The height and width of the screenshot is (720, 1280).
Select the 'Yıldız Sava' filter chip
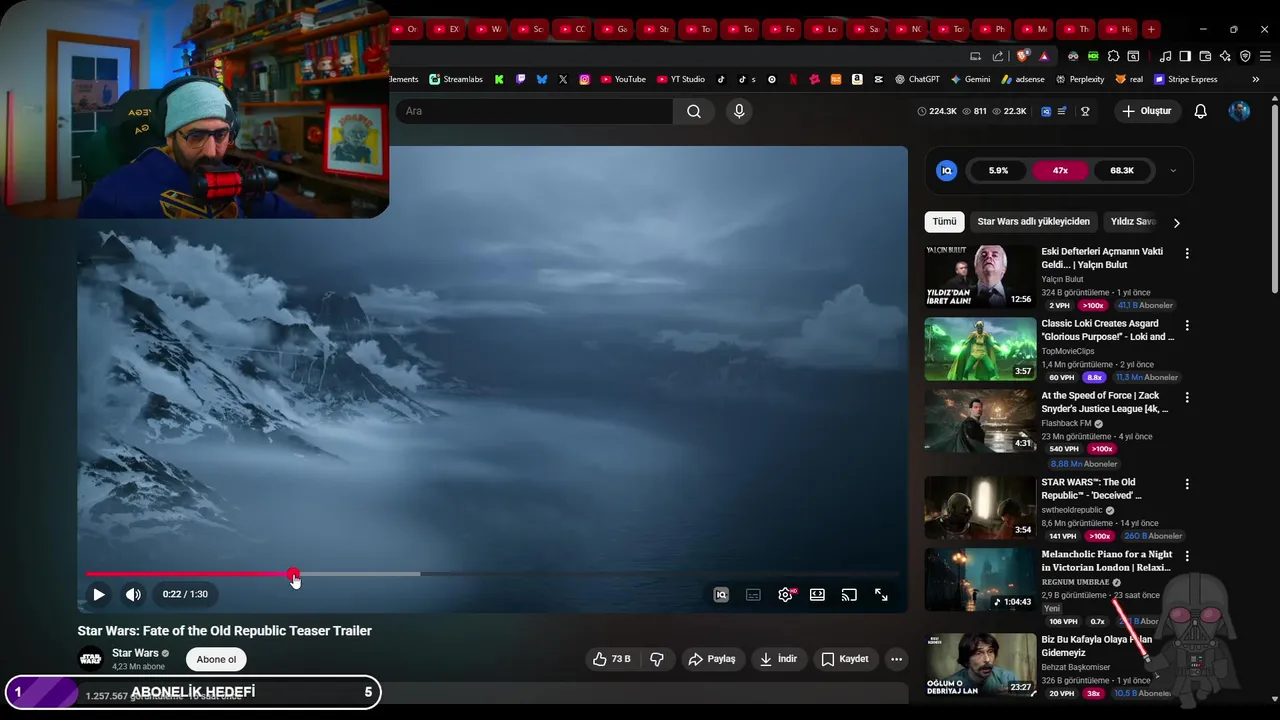point(1133,222)
